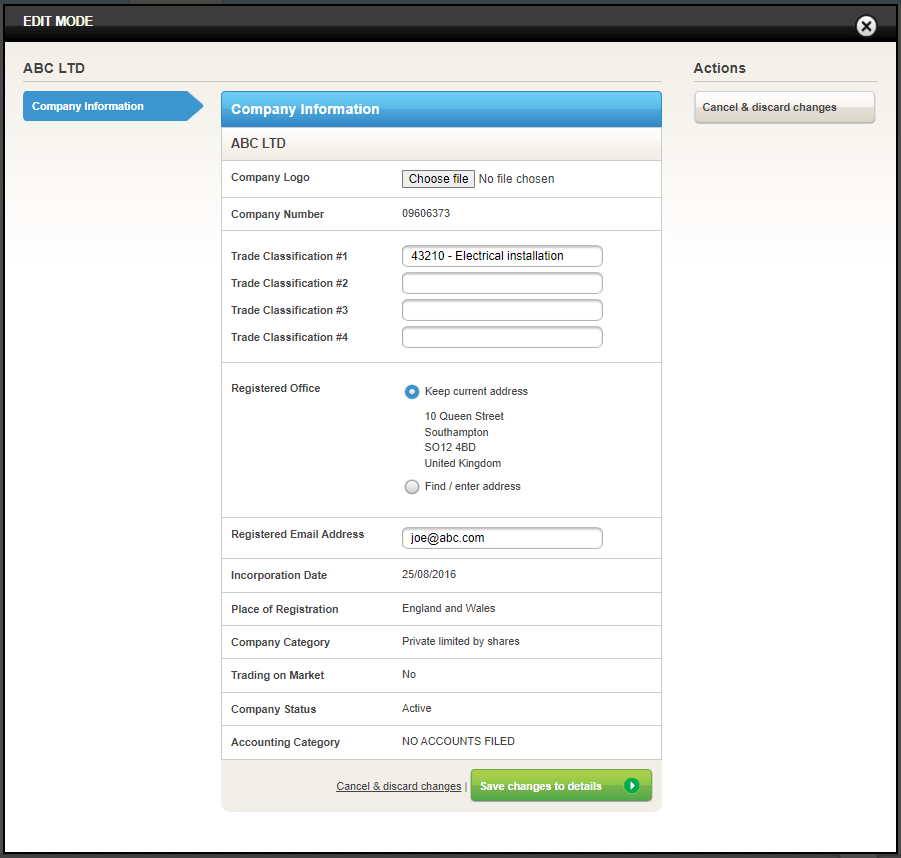Click the company number 09606373
The image size is (901, 858).
[427, 214]
